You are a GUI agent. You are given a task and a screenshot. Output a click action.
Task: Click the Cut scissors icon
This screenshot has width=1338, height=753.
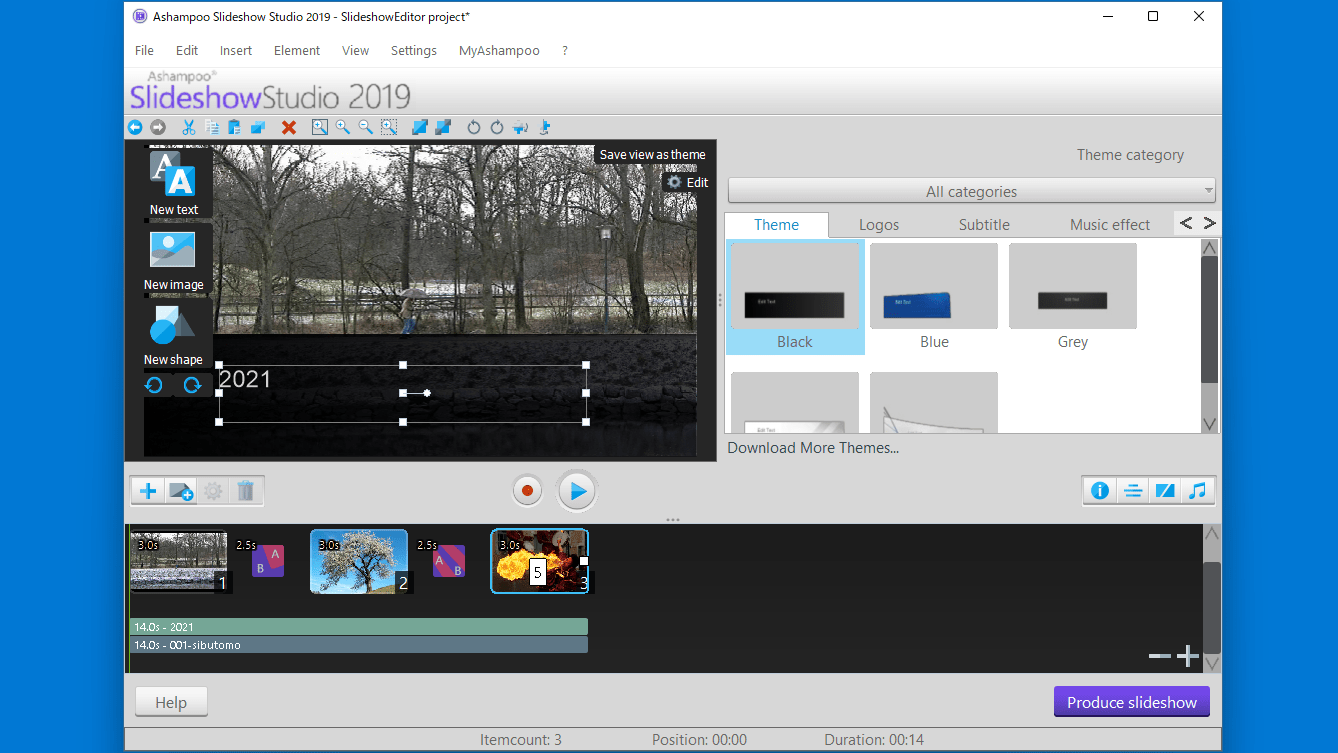[x=188, y=127]
